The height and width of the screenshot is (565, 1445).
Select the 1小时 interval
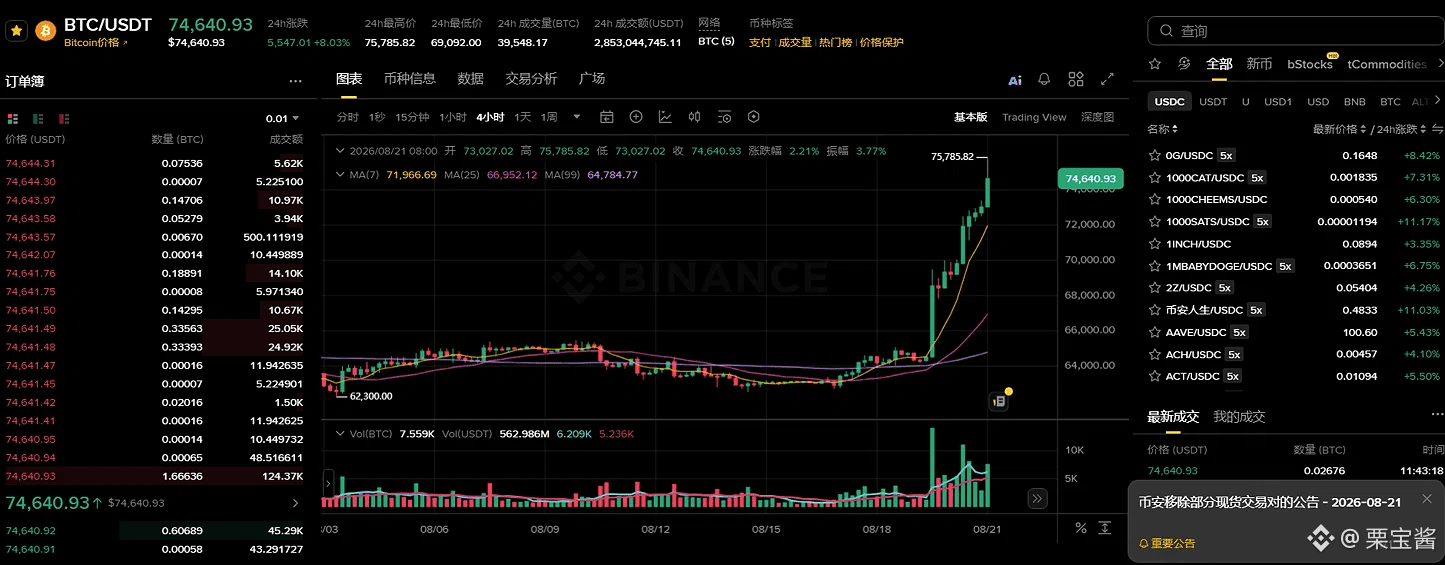point(453,117)
